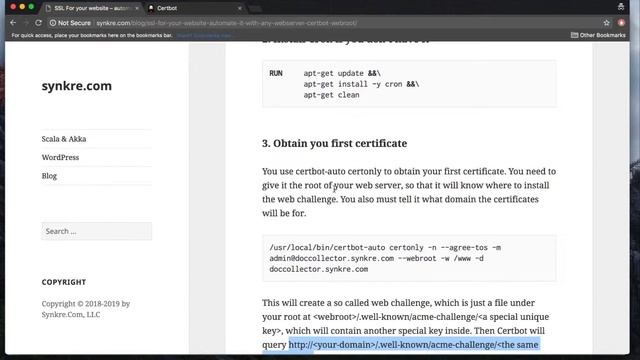Click the certbot-auto certonly command line
640x360 pixels.
[385, 247]
